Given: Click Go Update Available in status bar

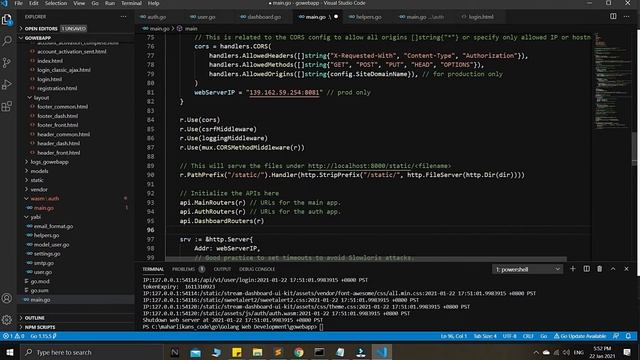Looking at the screenshot, I should [580, 336].
